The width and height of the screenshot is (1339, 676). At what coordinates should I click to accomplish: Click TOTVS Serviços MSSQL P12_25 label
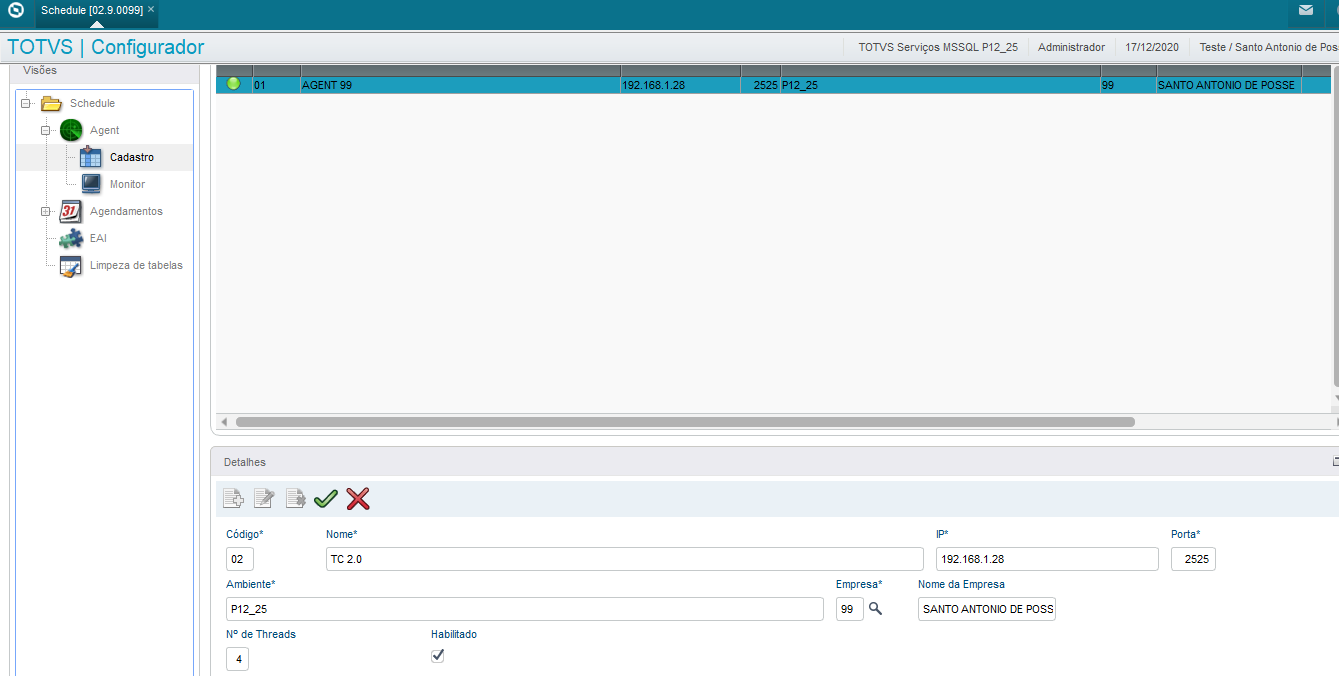[938, 47]
